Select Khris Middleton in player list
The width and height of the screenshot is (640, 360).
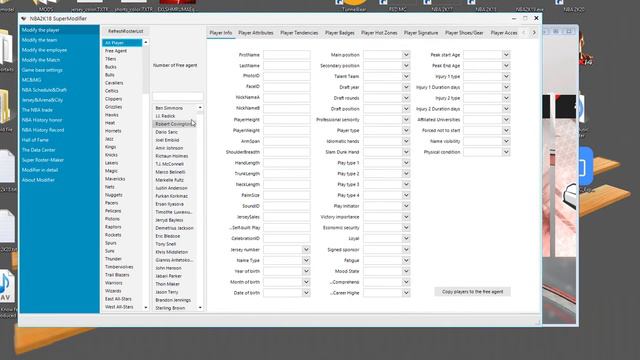[x=171, y=252]
